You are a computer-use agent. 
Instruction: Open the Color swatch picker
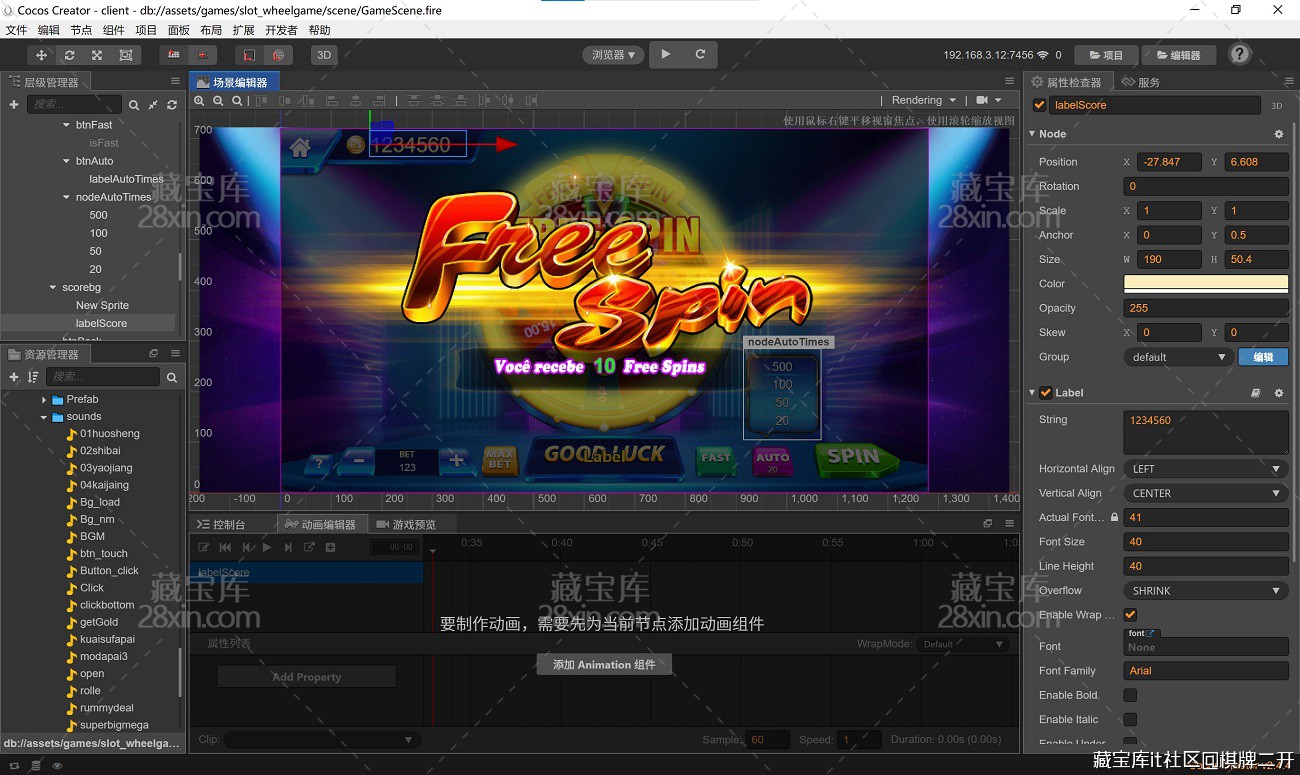pos(1205,284)
